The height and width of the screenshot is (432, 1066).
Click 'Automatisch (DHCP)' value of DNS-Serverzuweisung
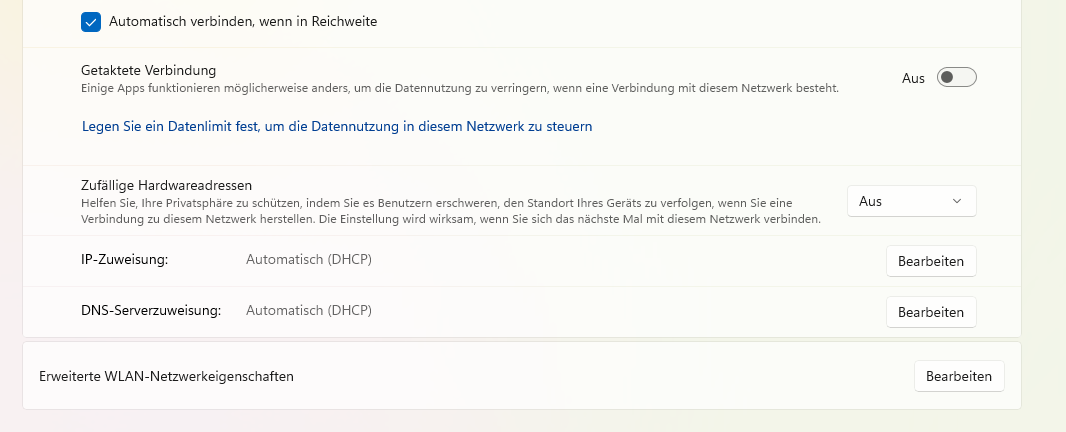(x=308, y=311)
